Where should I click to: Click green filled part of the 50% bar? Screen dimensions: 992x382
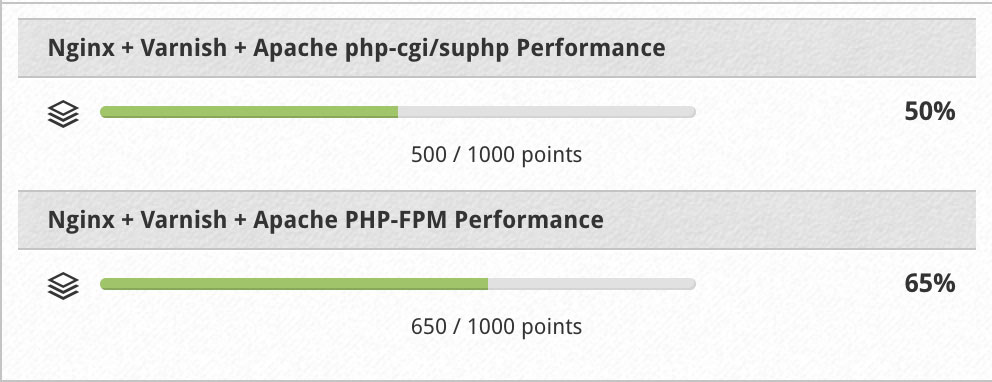point(249,113)
